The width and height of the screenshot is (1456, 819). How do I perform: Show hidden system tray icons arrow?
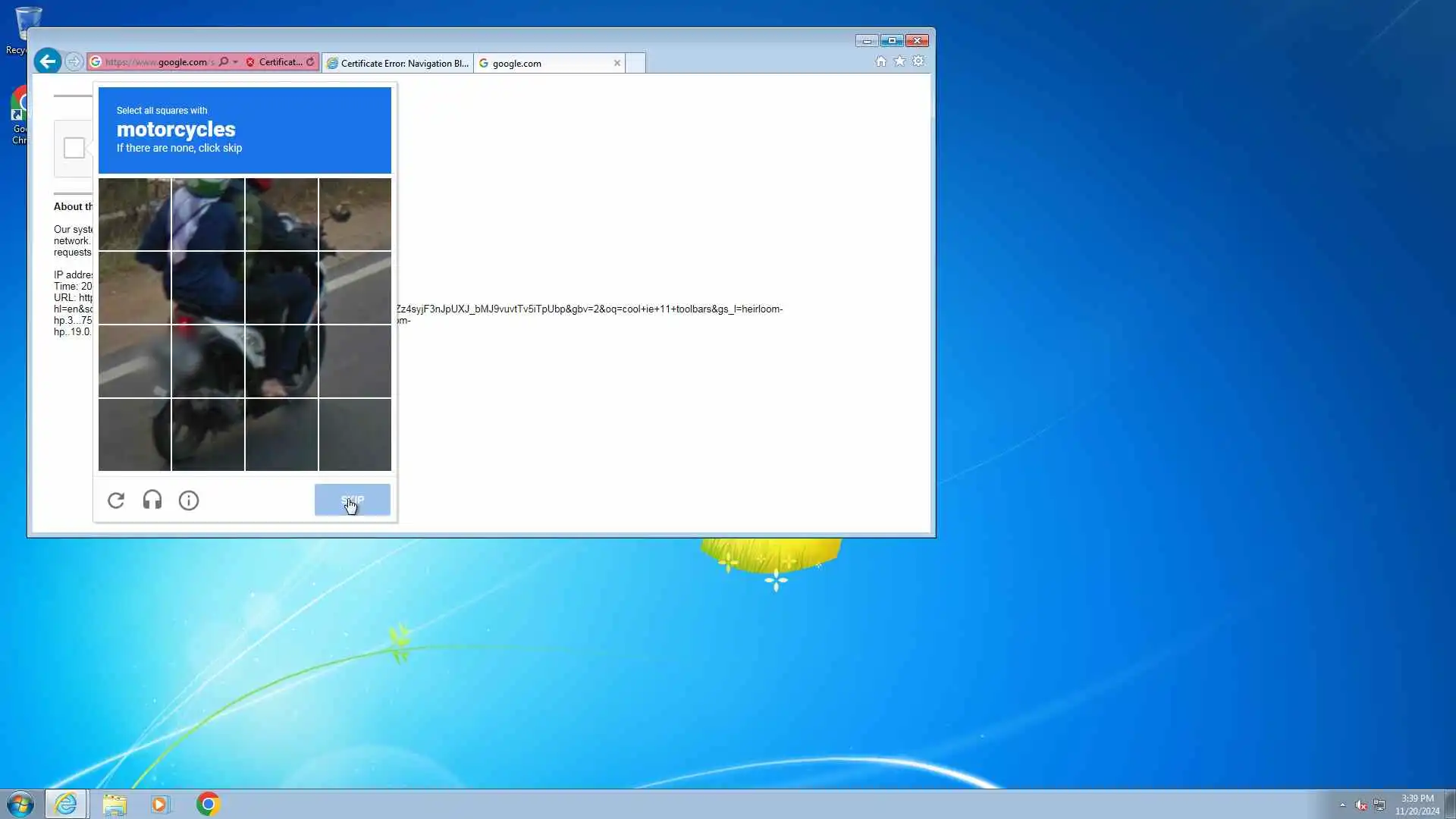pos(1342,805)
